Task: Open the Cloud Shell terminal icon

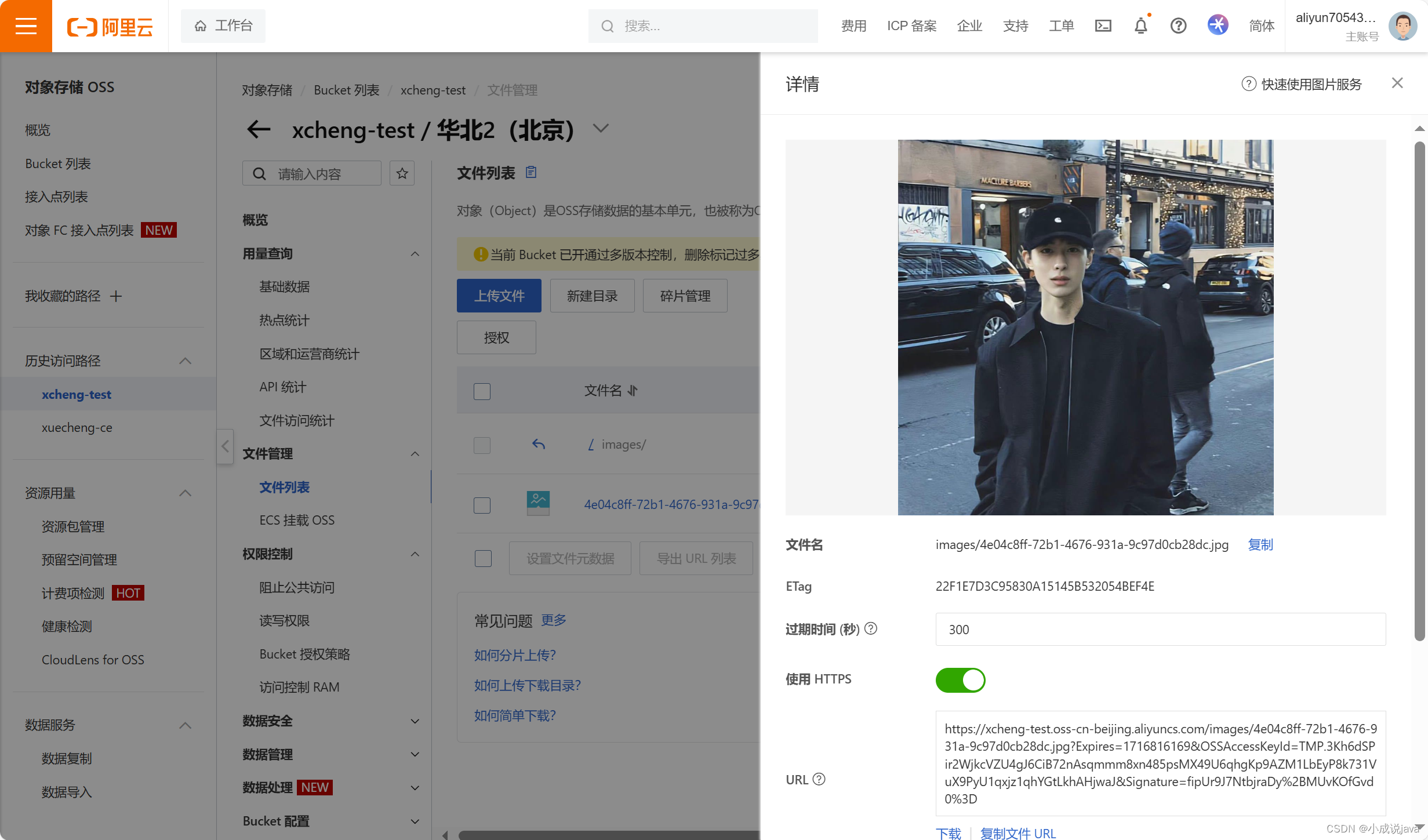Action: tap(1103, 26)
